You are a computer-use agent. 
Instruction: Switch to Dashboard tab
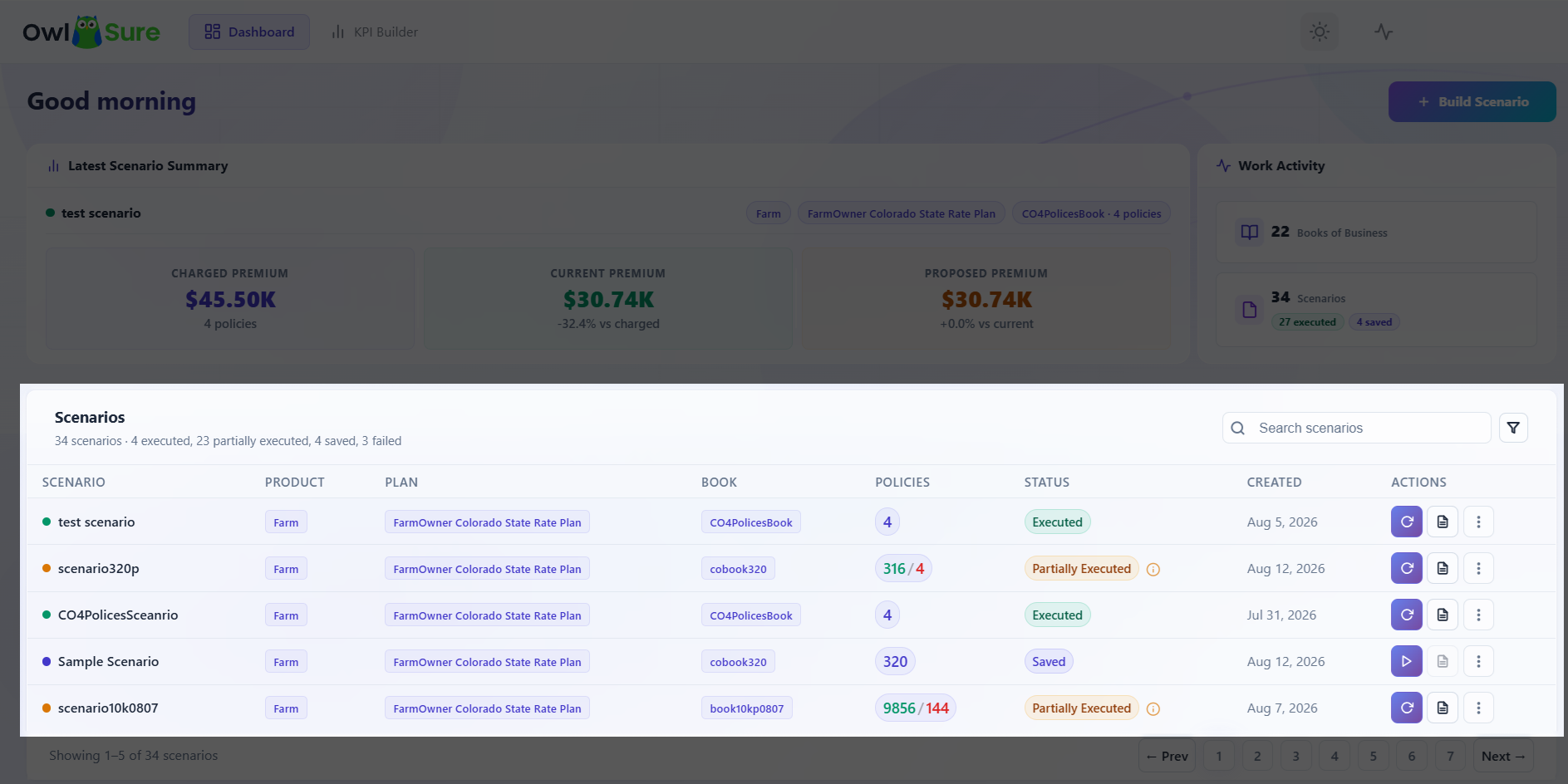click(249, 32)
